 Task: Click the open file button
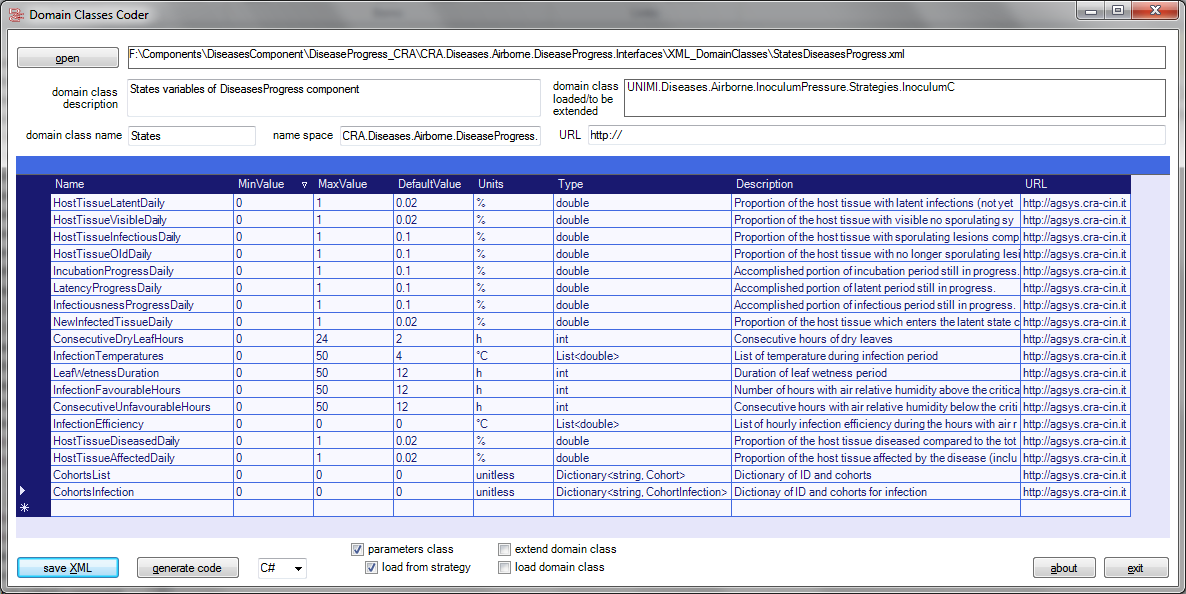click(x=67, y=58)
